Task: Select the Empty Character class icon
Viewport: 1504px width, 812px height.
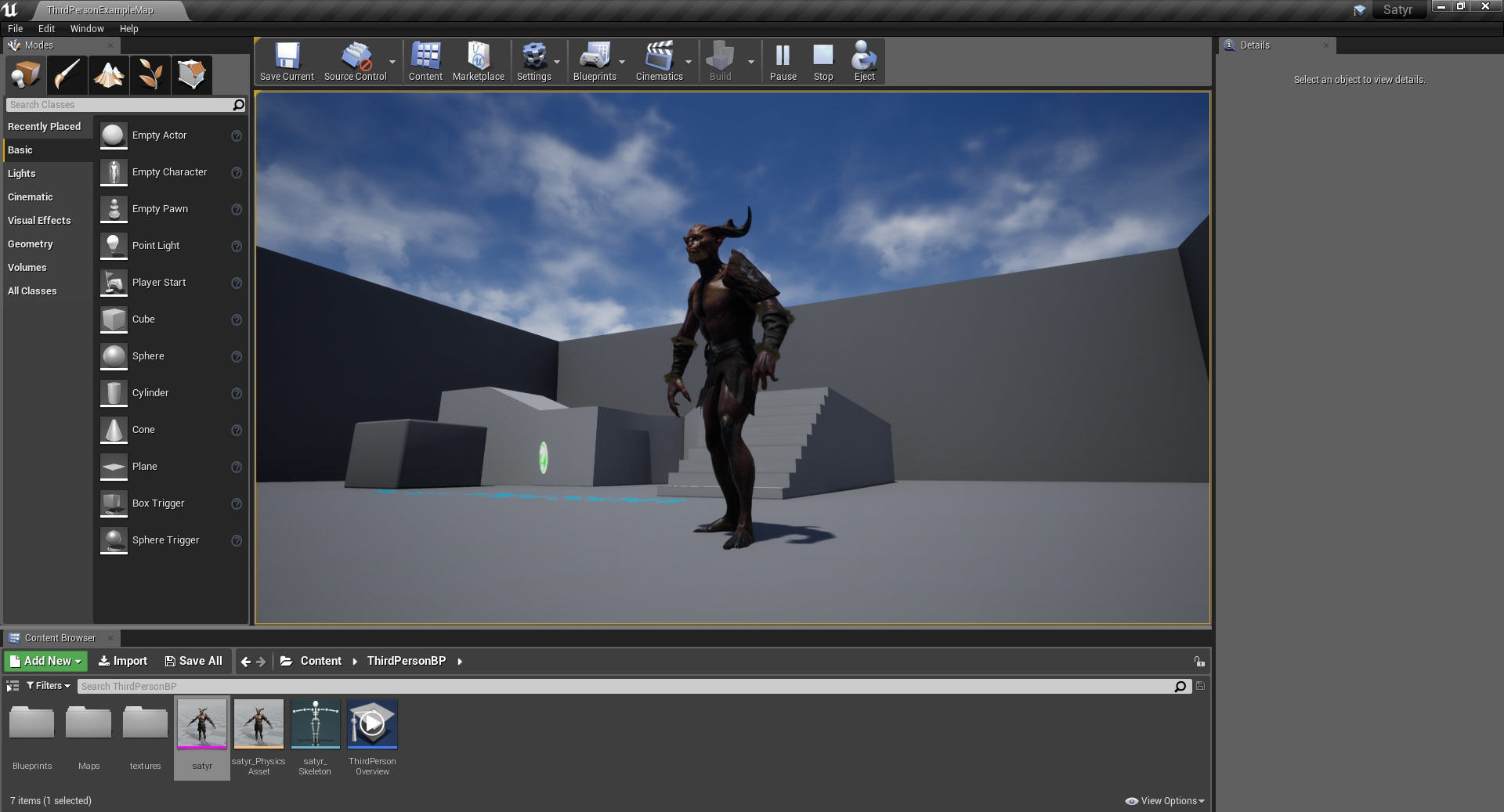Action: tap(114, 172)
